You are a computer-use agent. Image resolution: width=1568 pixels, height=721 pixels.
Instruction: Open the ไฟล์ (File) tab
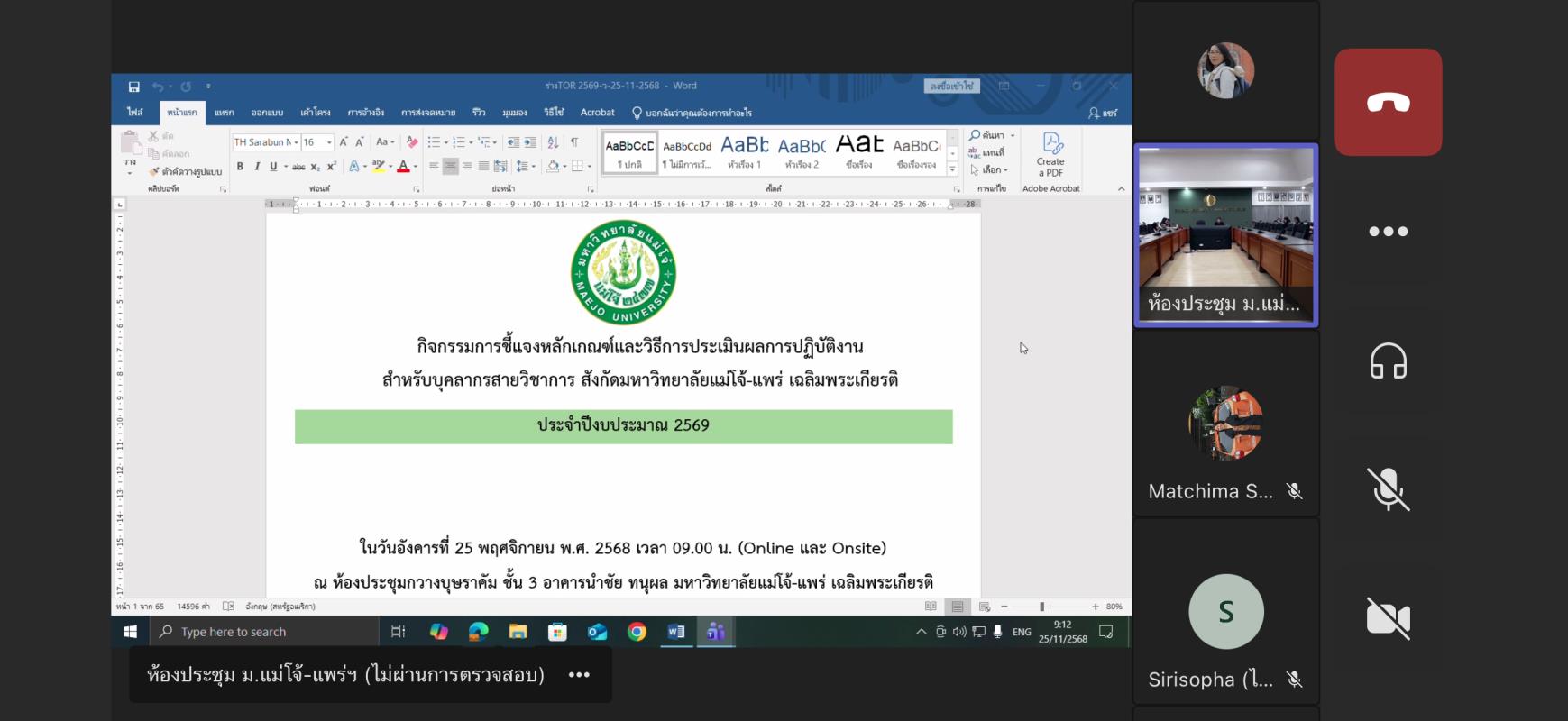pos(135,113)
